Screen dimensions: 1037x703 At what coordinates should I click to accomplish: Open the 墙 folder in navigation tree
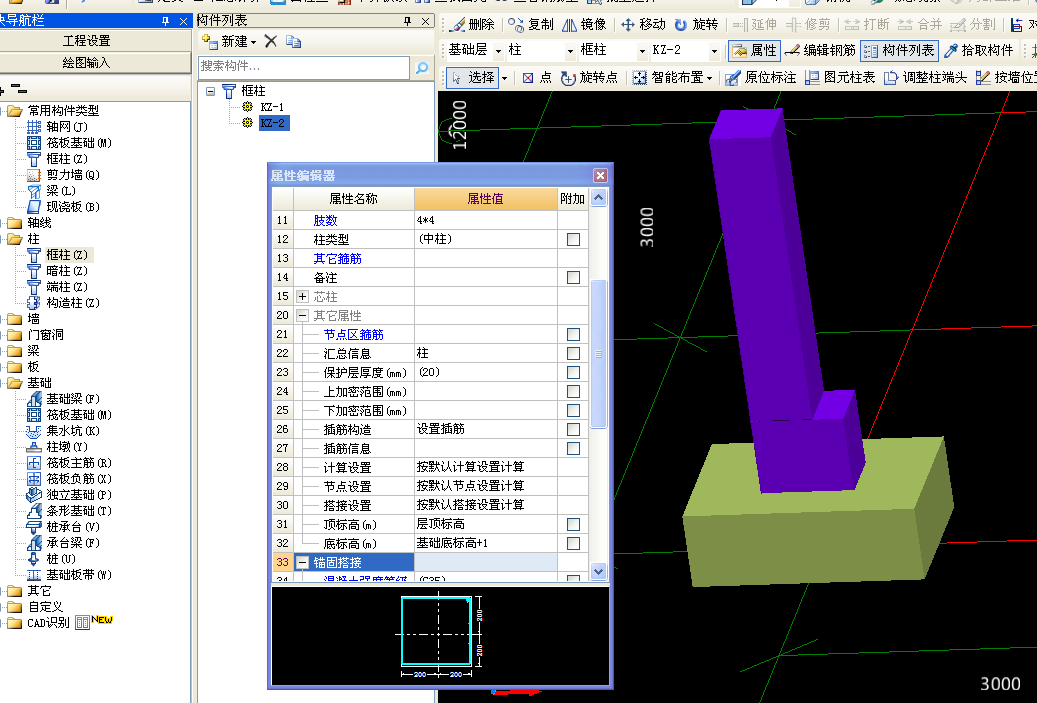tap(25, 319)
